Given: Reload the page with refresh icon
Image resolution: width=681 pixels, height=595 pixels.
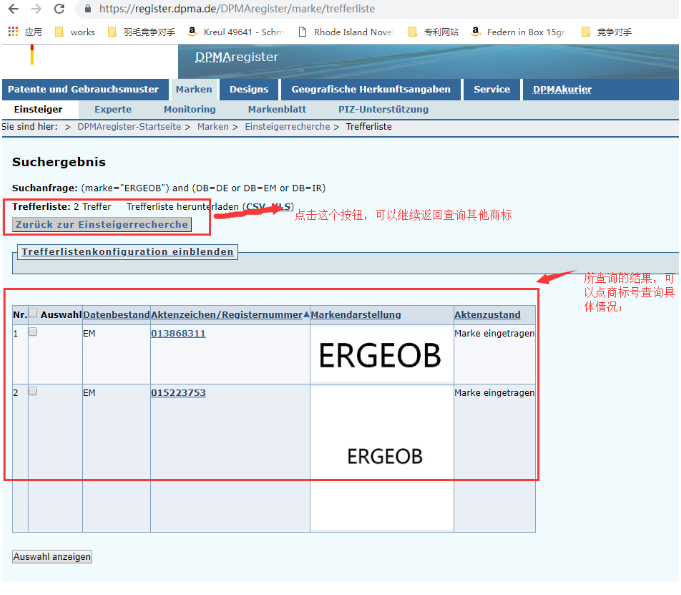Looking at the screenshot, I should pos(59,9).
